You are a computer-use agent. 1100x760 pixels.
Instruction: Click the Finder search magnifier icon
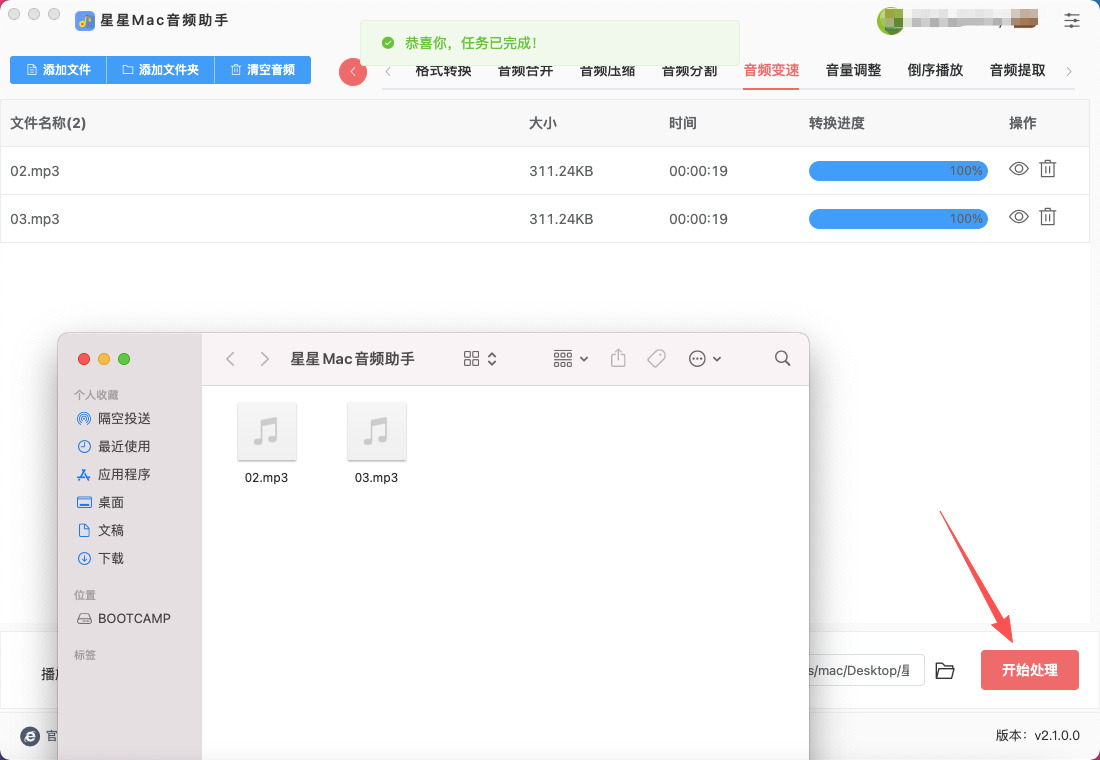click(783, 359)
